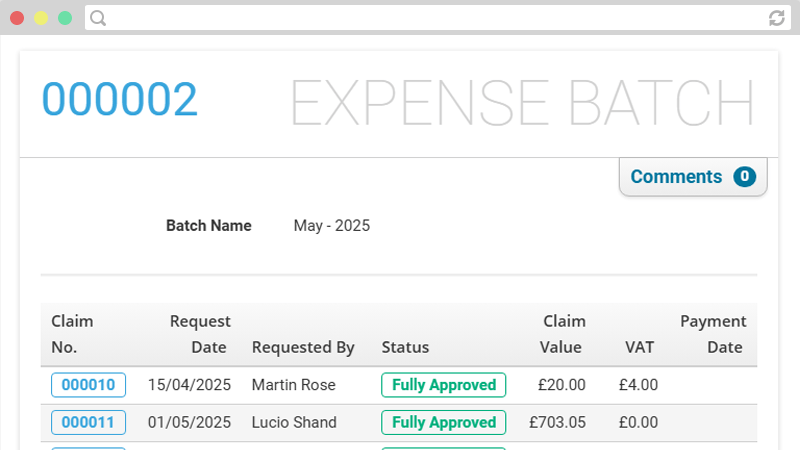
Task: Open claim 000010
Action: coord(88,385)
